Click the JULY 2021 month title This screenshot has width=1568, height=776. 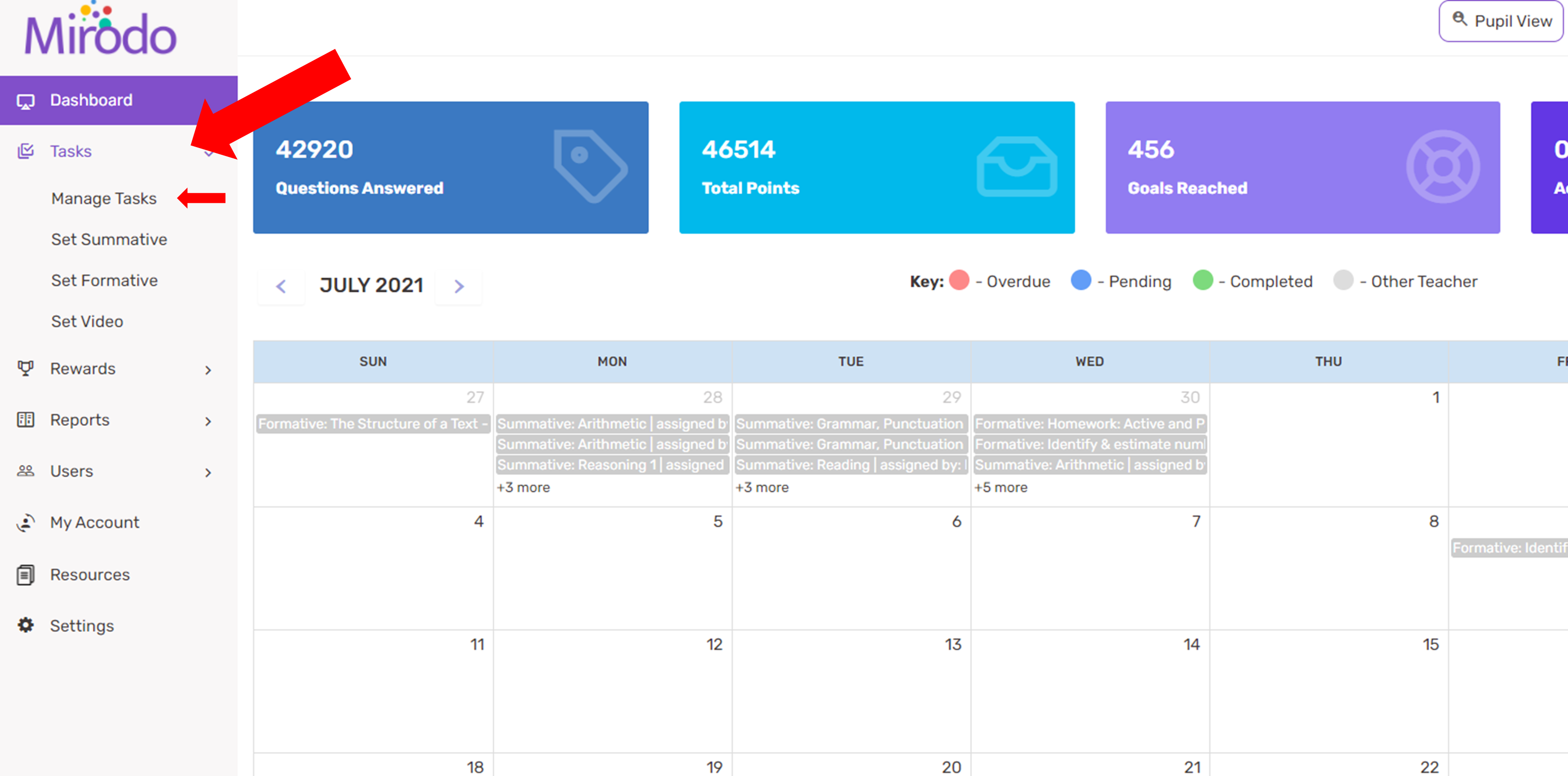(x=372, y=285)
